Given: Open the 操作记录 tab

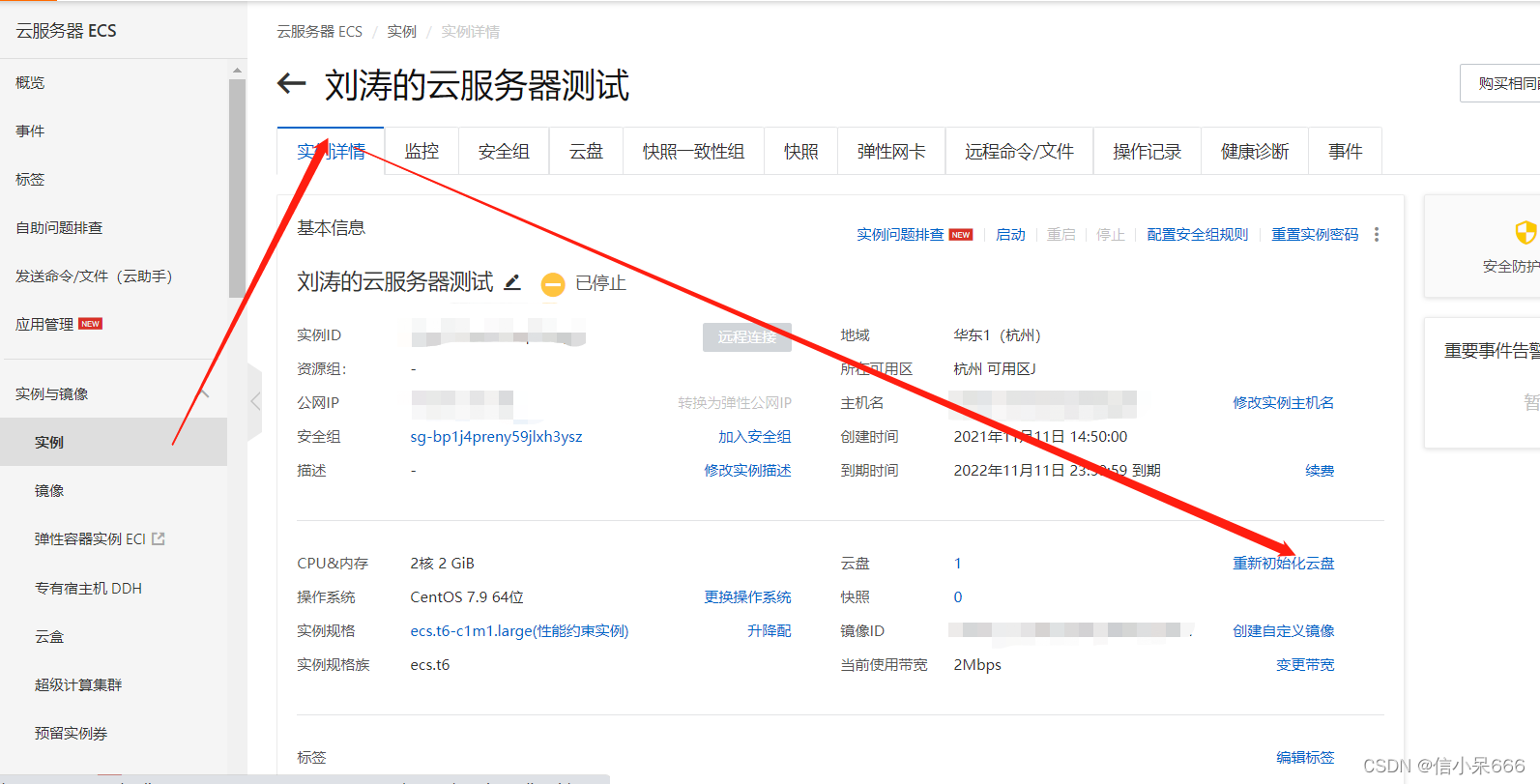Looking at the screenshot, I should (x=1148, y=151).
